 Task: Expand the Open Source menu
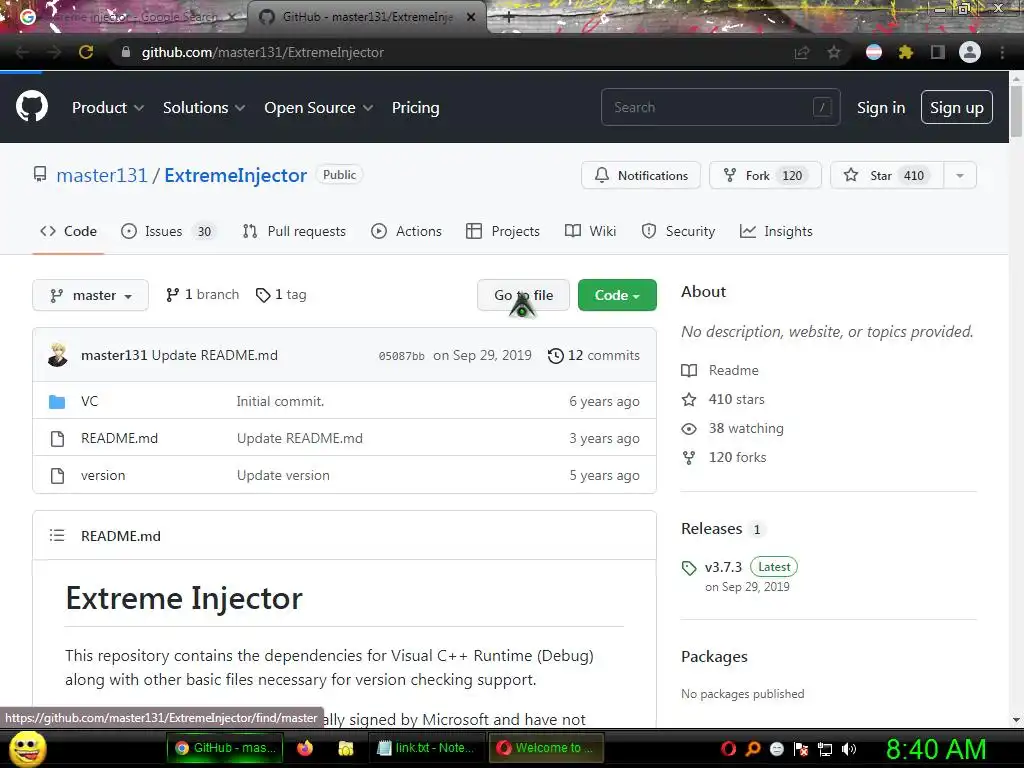click(319, 108)
